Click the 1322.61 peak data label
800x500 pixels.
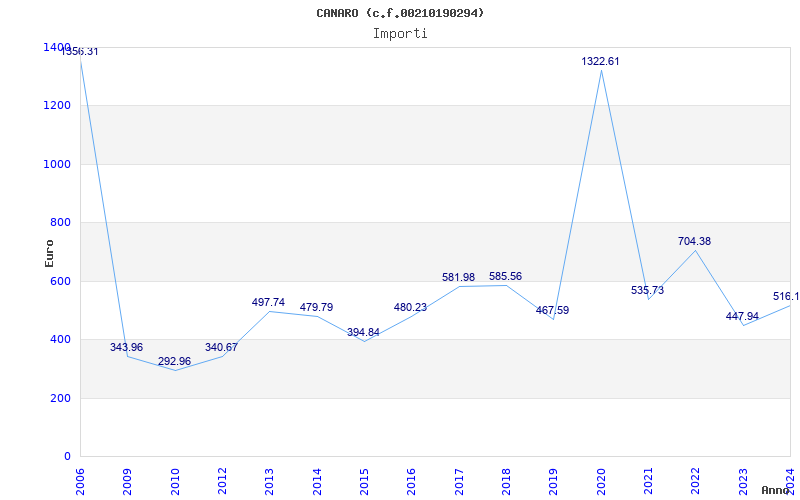click(601, 62)
